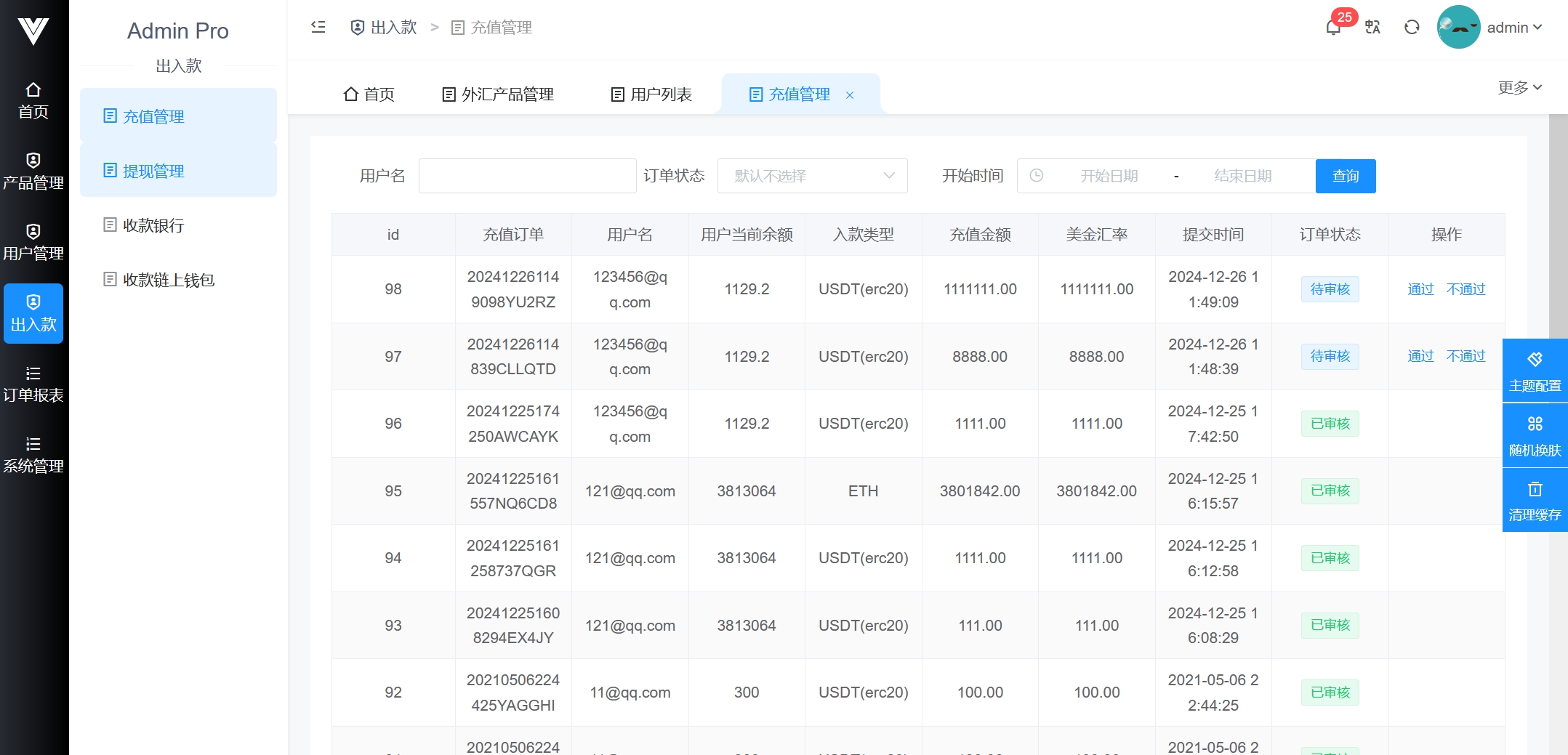Screen dimensions: 1568x755
Task: Click the 已审核 status tag for id 94
Action: point(1330,558)
